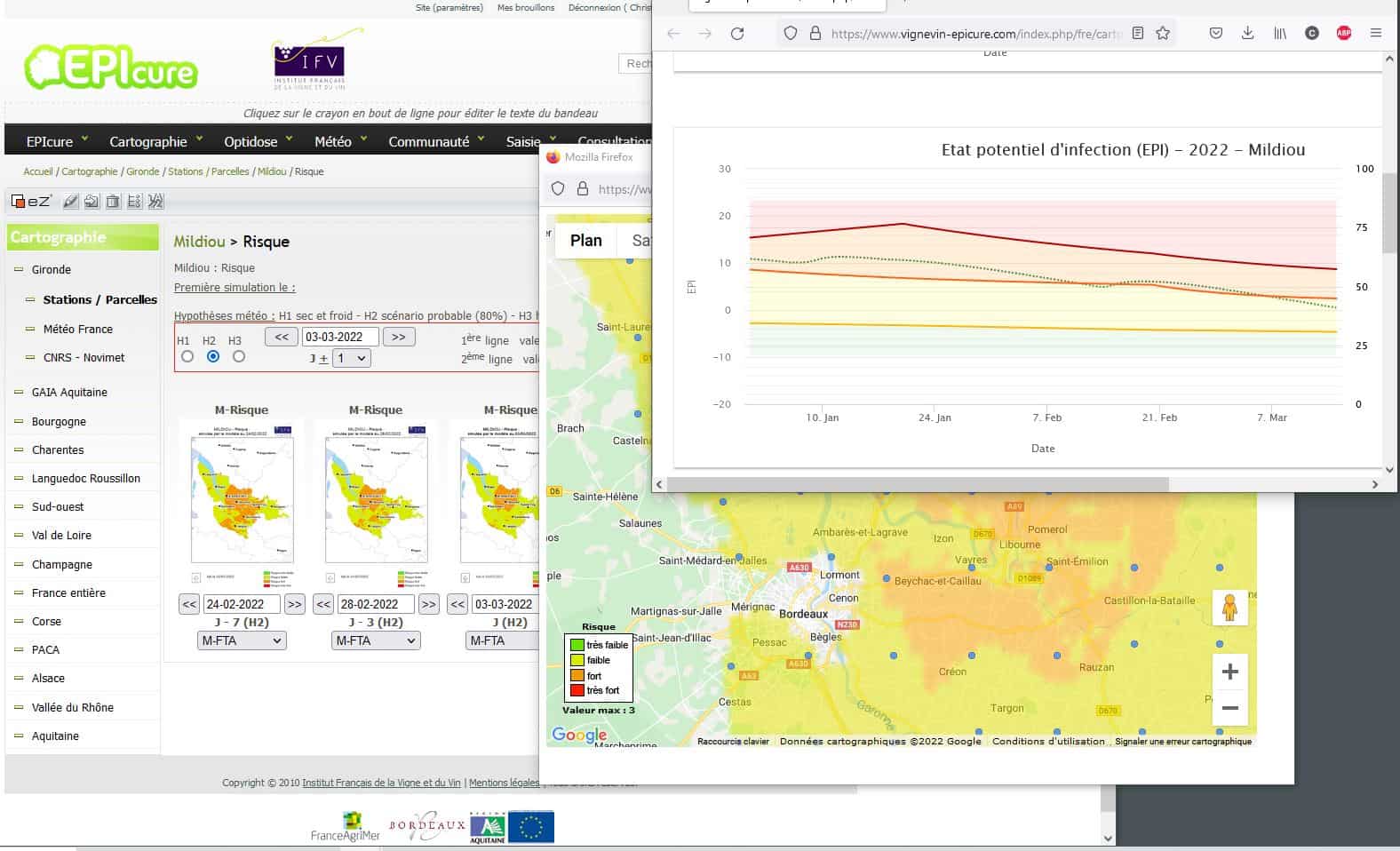Click the 'fort' orange legend swatch
Viewport: 1400px width, 851px height.
pos(577,675)
